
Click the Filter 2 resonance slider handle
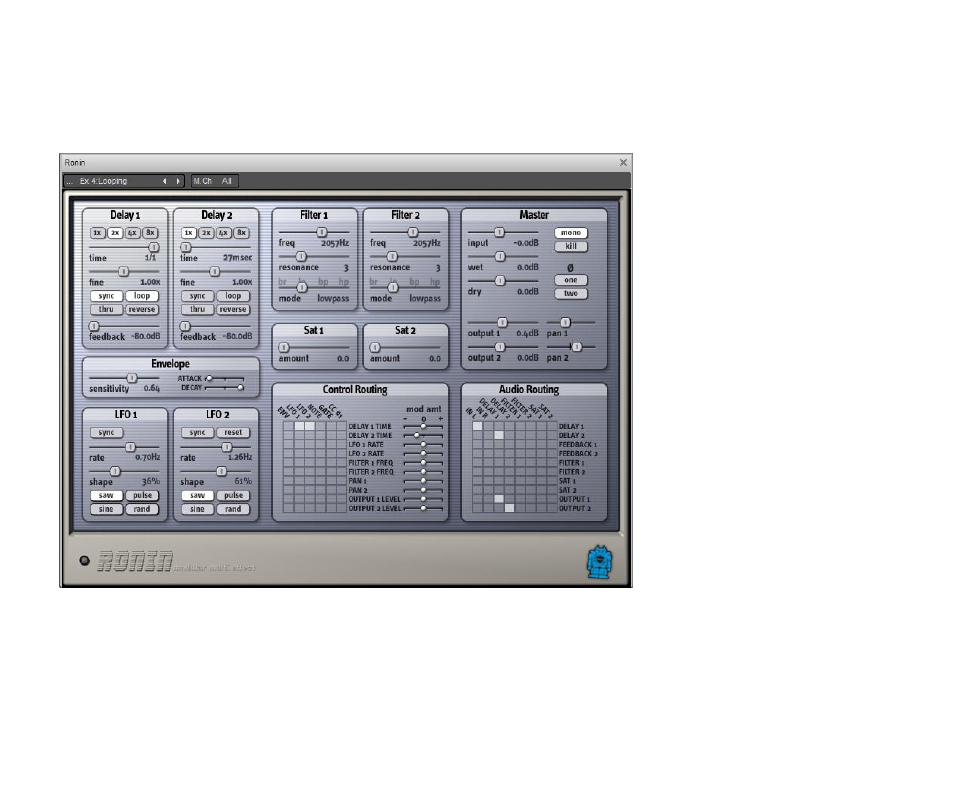pos(392,256)
